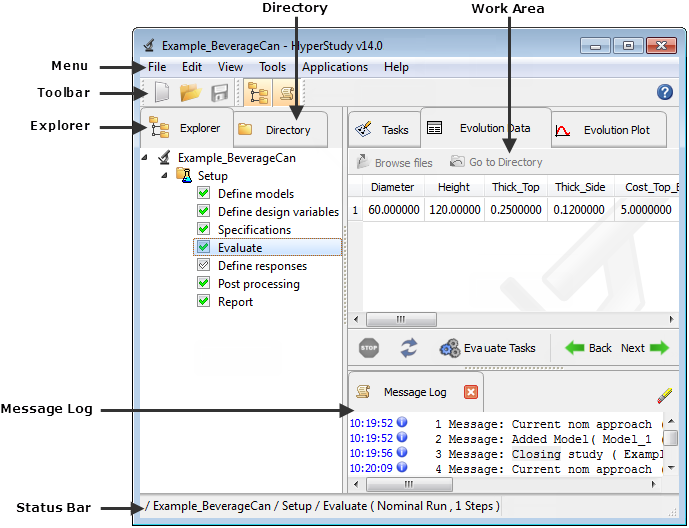Click the New study toolbar icon
Image resolution: width=689 pixels, height=528 pixels.
tap(162, 93)
